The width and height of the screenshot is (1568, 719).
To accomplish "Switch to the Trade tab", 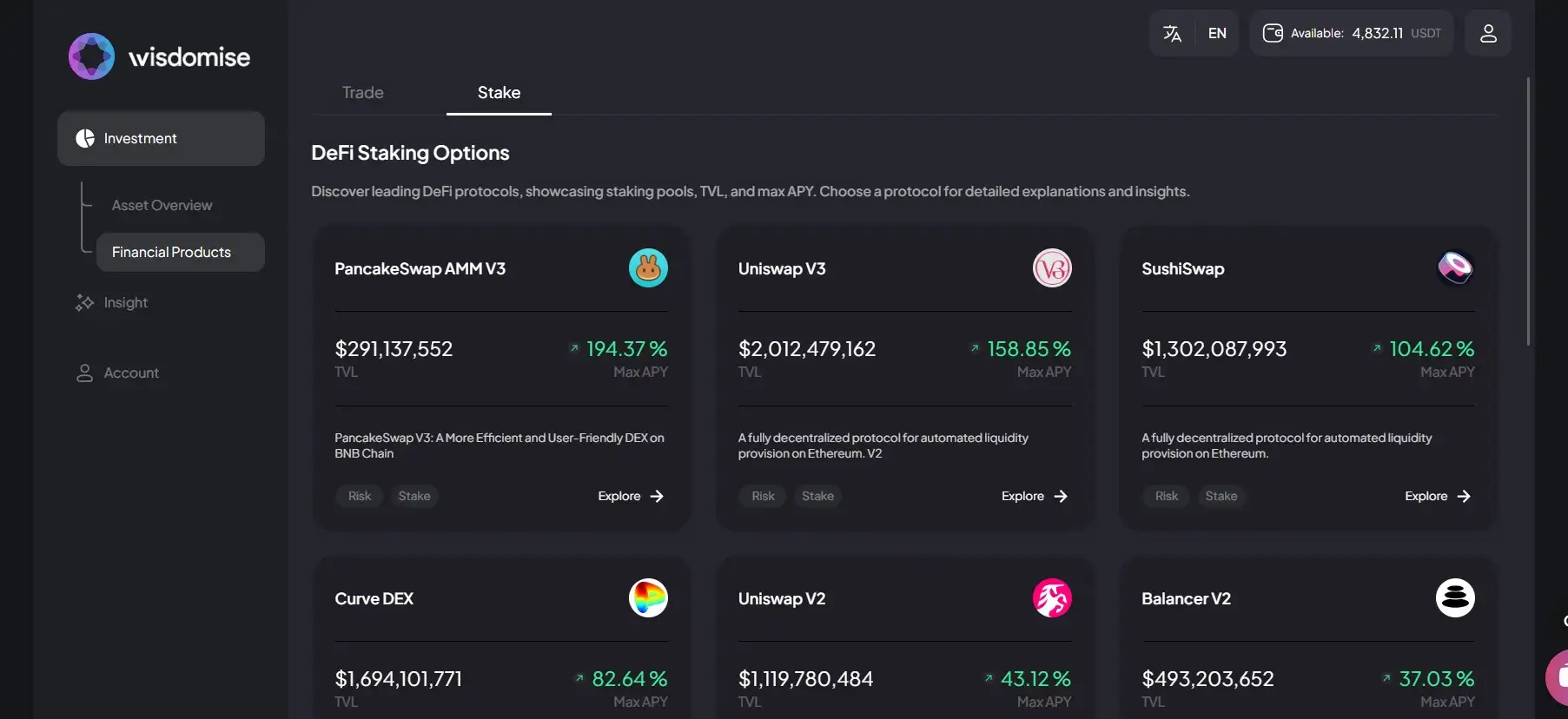I will click(x=362, y=93).
